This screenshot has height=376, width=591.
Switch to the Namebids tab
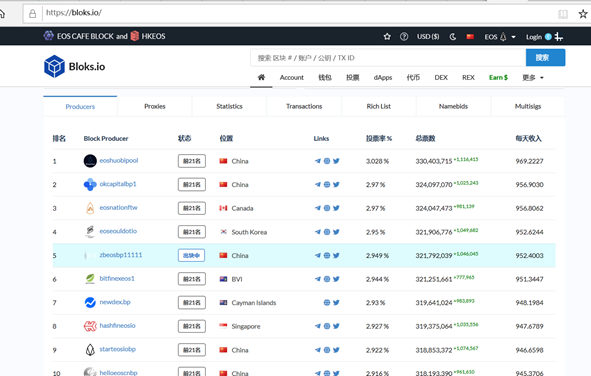click(x=453, y=106)
